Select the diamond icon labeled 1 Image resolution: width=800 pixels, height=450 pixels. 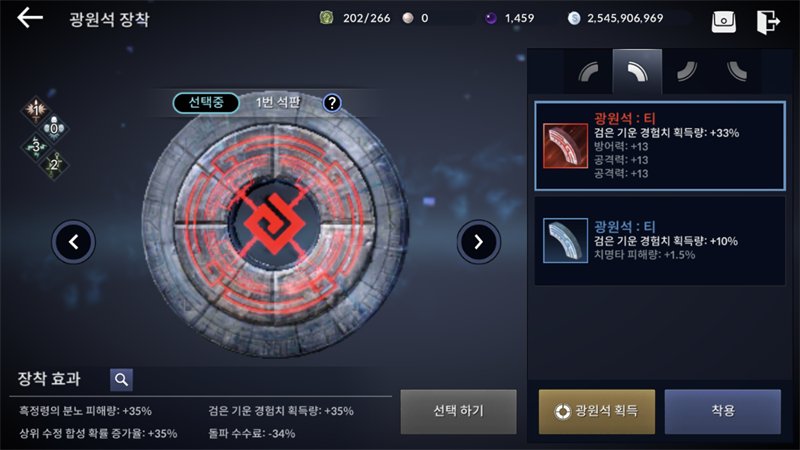pyautogui.click(x=36, y=109)
